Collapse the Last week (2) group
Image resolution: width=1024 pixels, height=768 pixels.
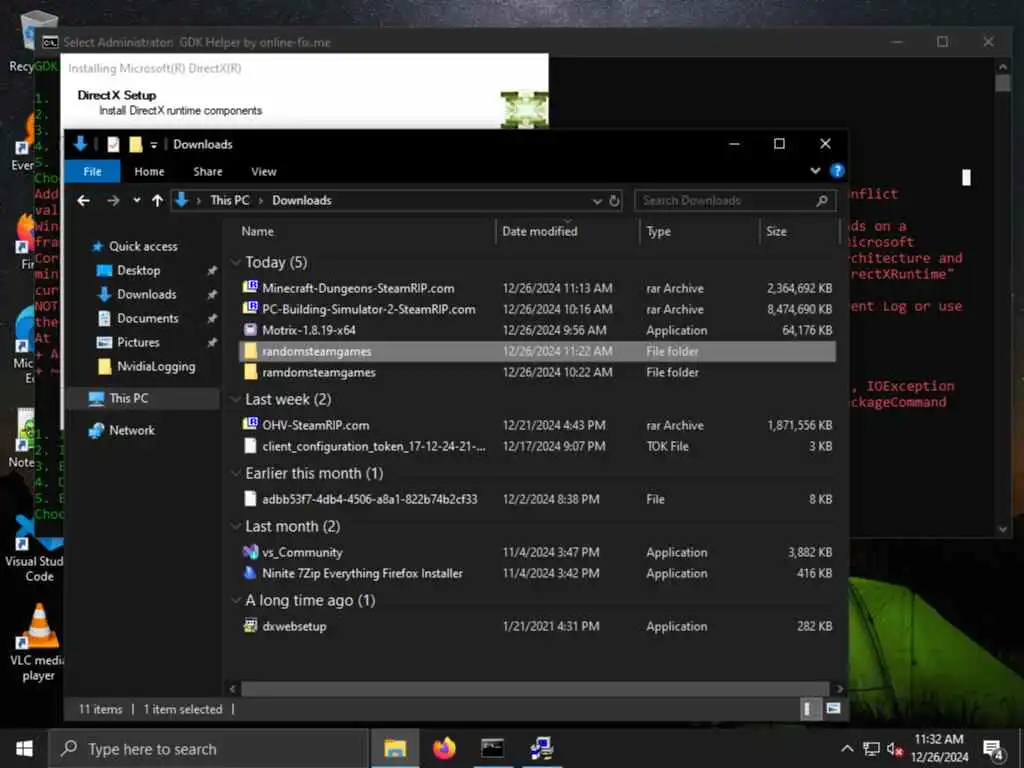click(x=235, y=399)
